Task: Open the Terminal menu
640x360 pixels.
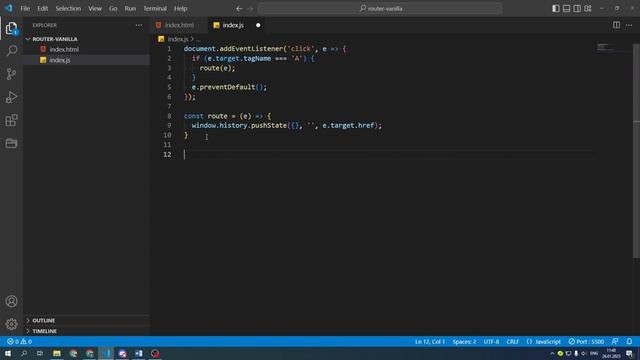Action: coord(155,9)
